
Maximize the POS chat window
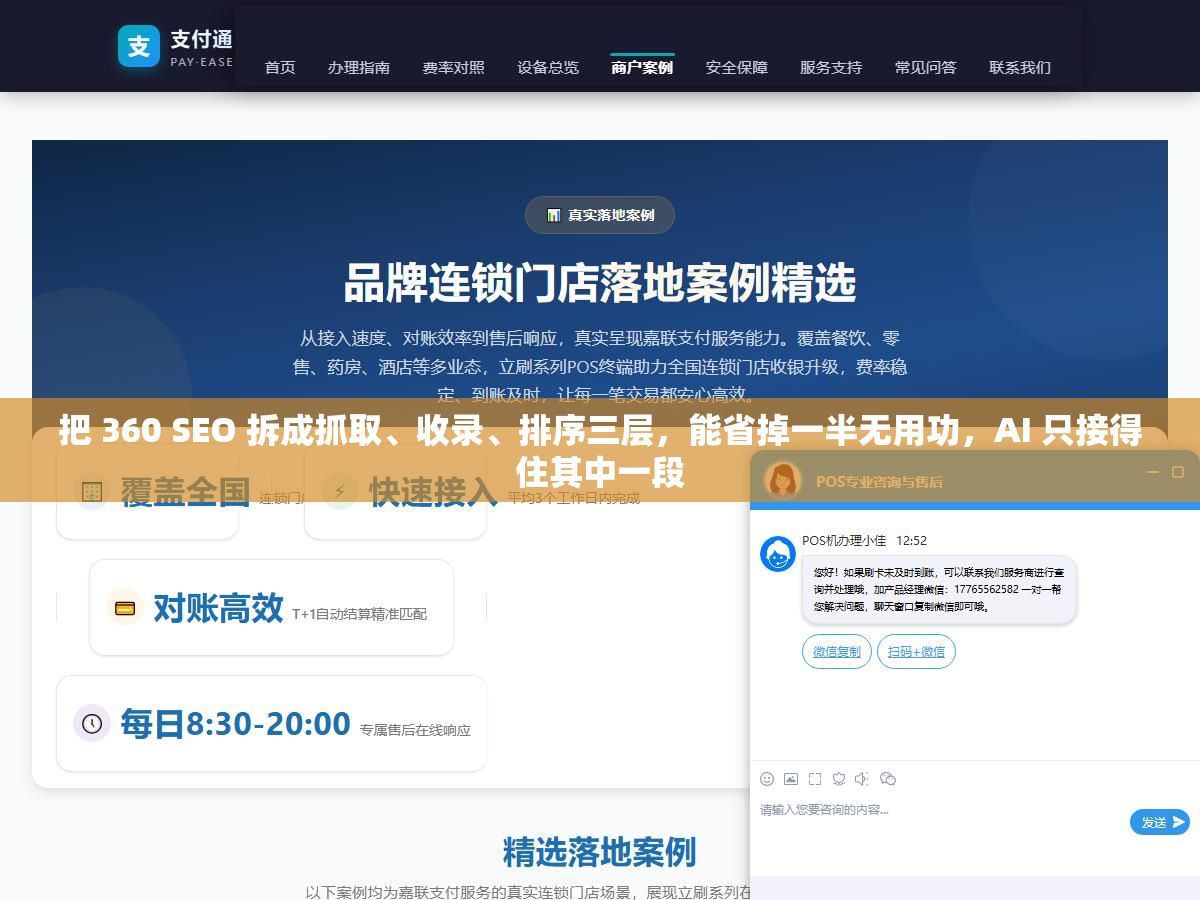(x=1177, y=472)
